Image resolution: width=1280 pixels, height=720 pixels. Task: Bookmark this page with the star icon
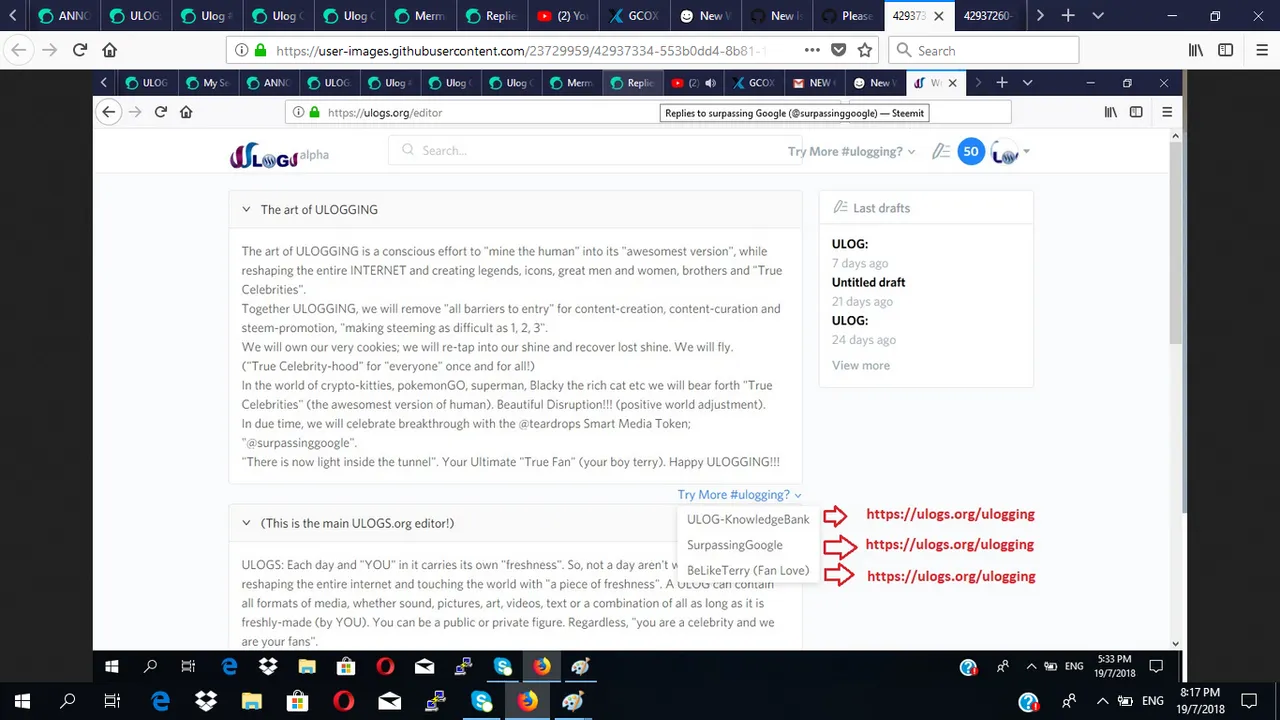(x=865, y=50)
